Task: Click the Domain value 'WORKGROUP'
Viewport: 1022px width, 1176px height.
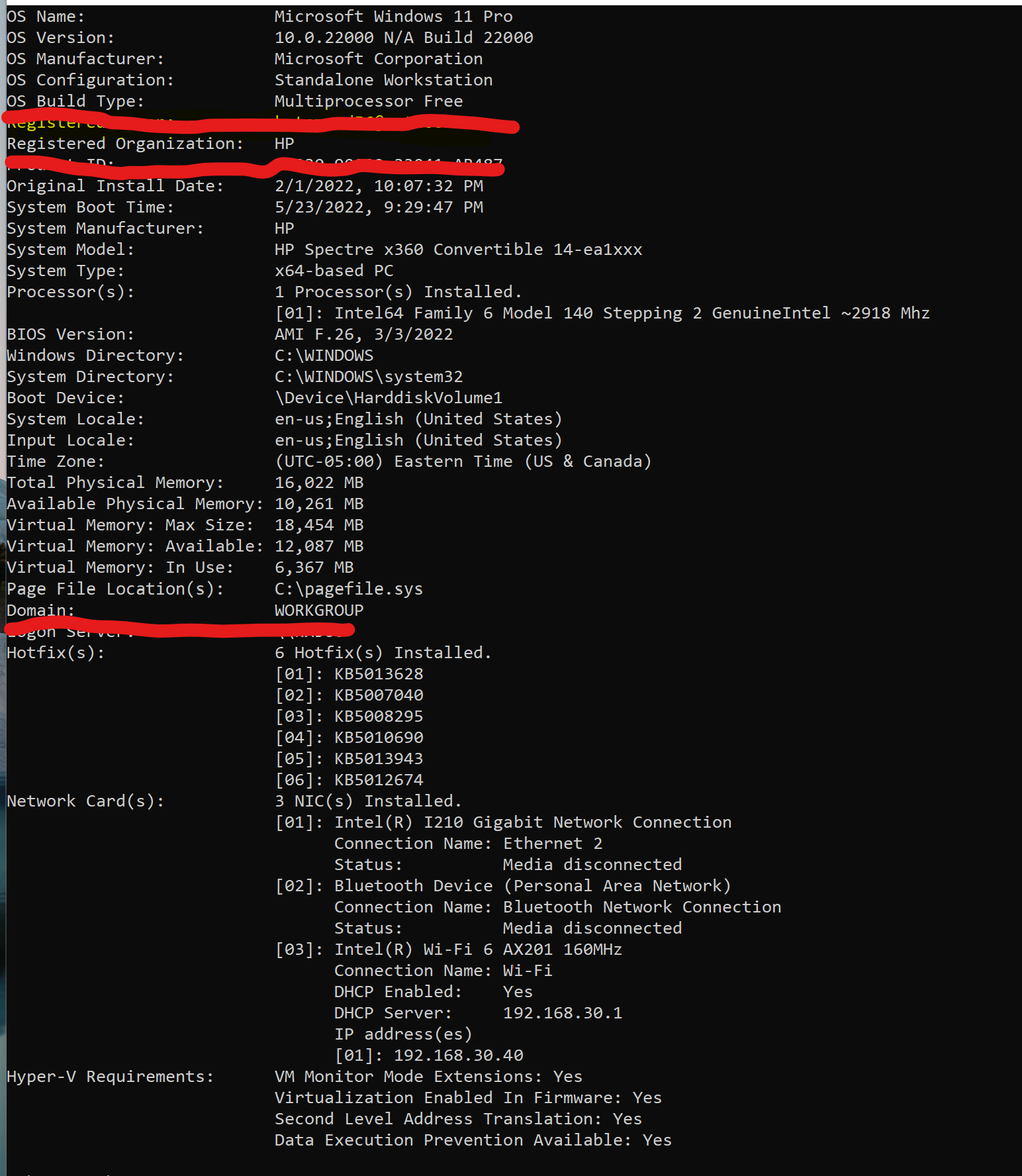Action: point(319,610)
